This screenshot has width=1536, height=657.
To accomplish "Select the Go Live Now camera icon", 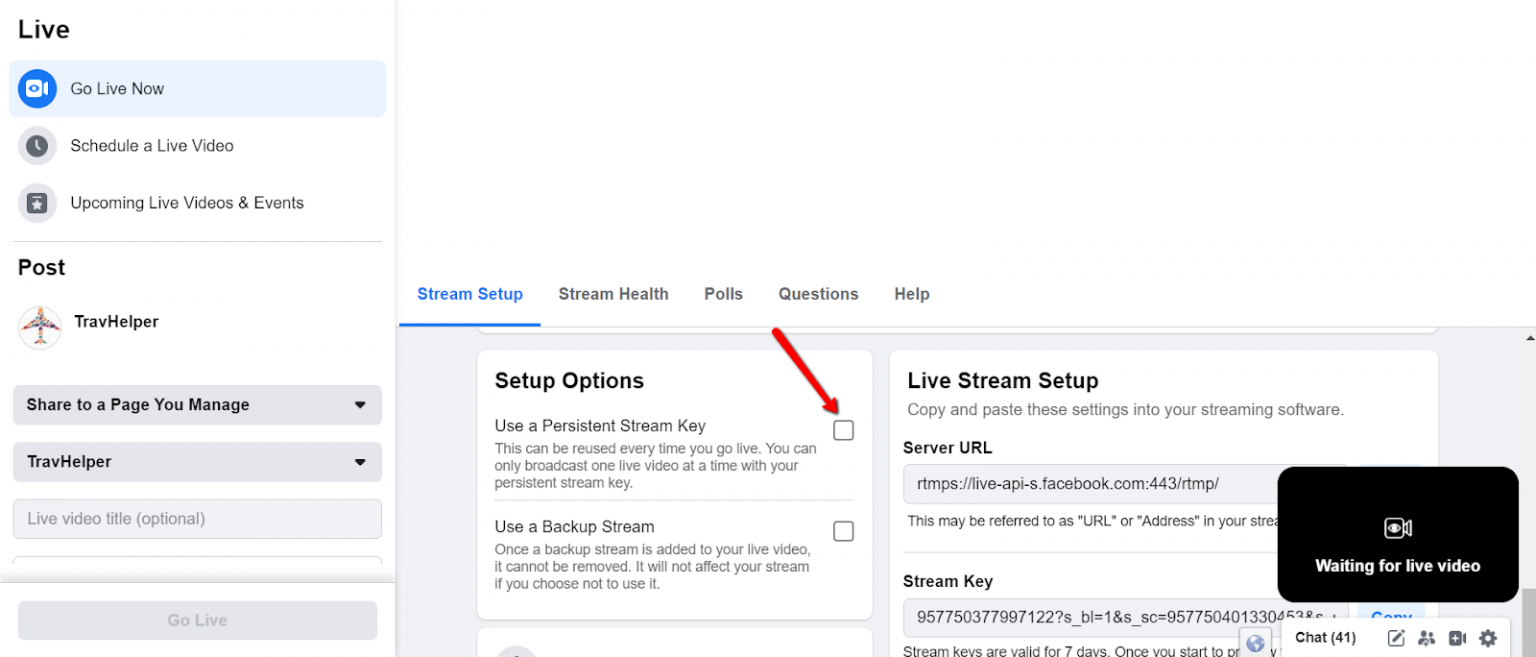I will [x=37, y=88].
